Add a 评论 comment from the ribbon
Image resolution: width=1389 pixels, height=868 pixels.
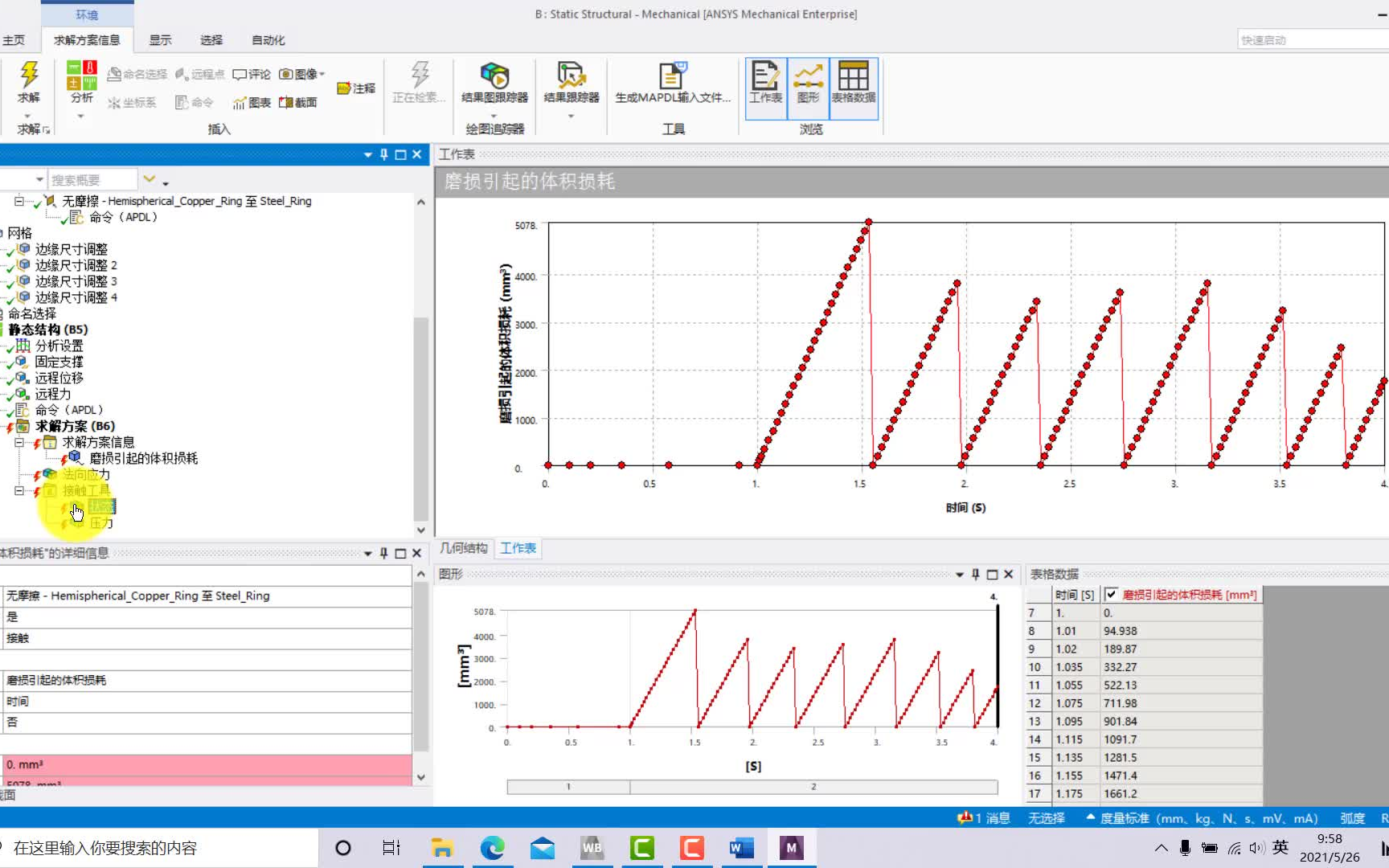252,74
